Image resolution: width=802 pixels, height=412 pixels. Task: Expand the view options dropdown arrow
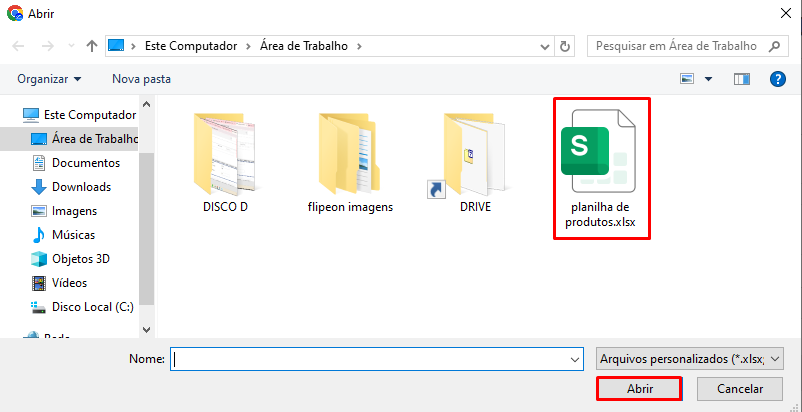709,78
